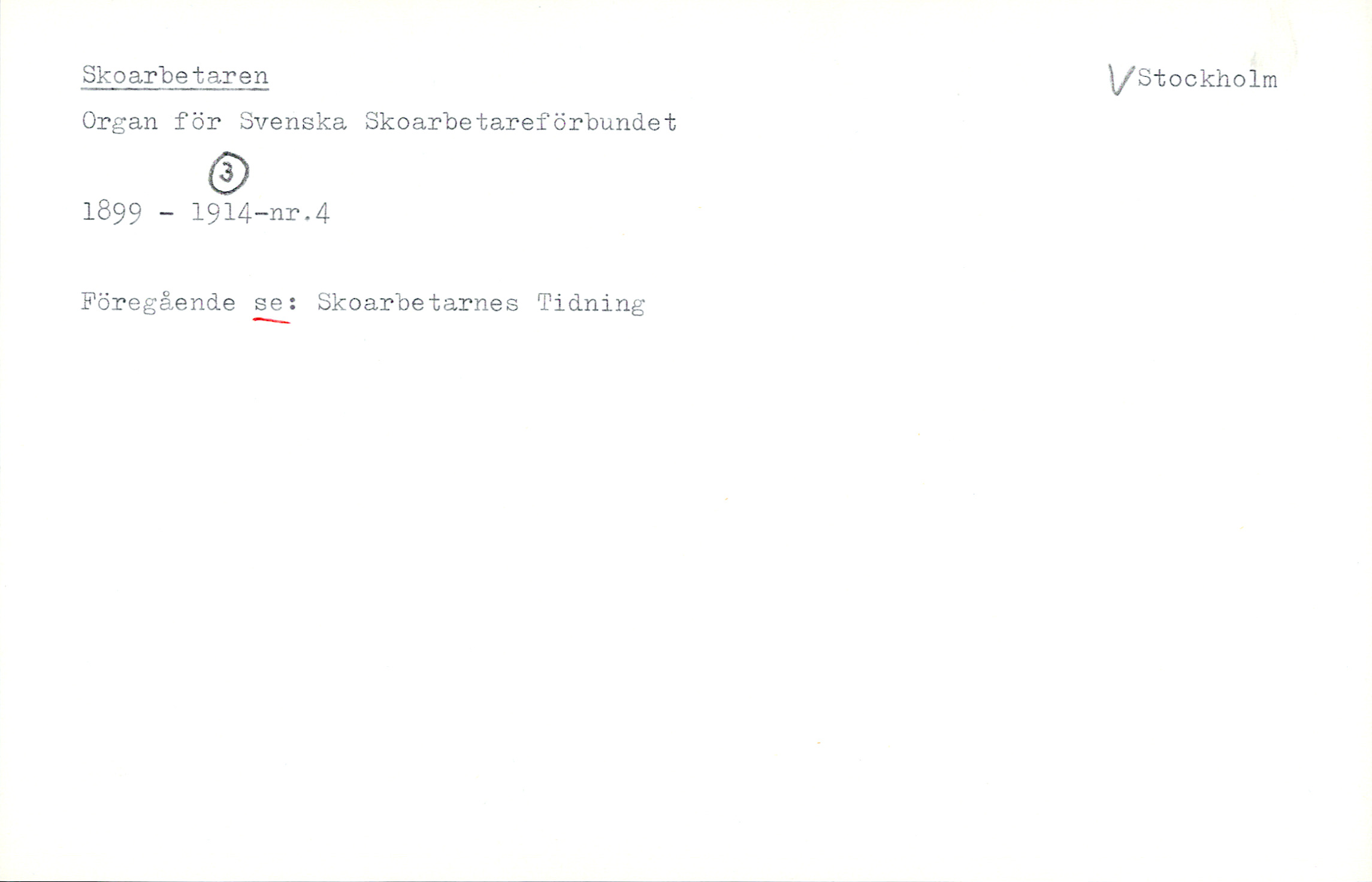Click the dash between 1899 and 1914
Screen dimensions: 1372x882
pos(167,214)
